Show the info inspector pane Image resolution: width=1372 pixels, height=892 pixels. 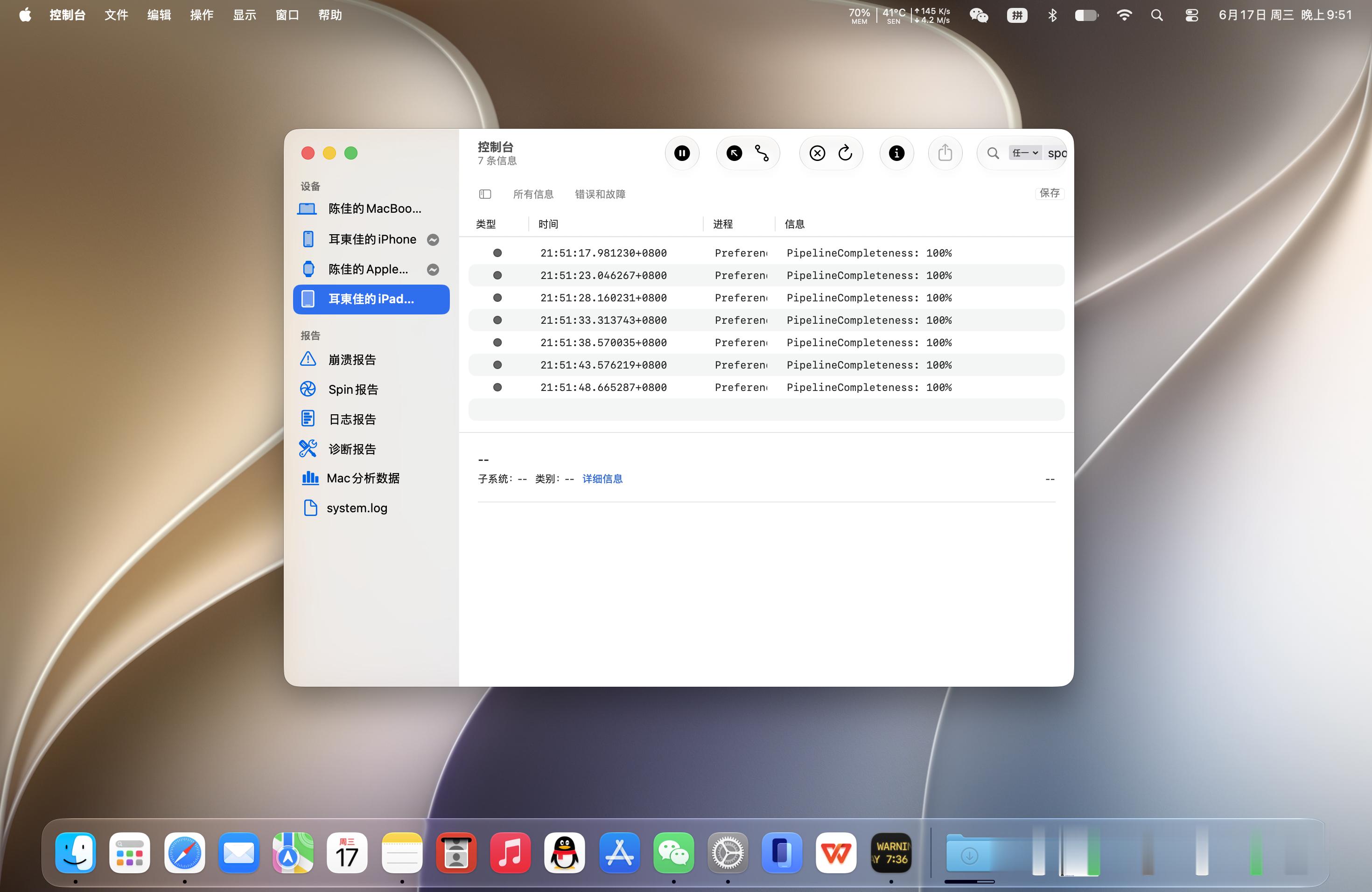pyautogui.click(x=896, y=153)
